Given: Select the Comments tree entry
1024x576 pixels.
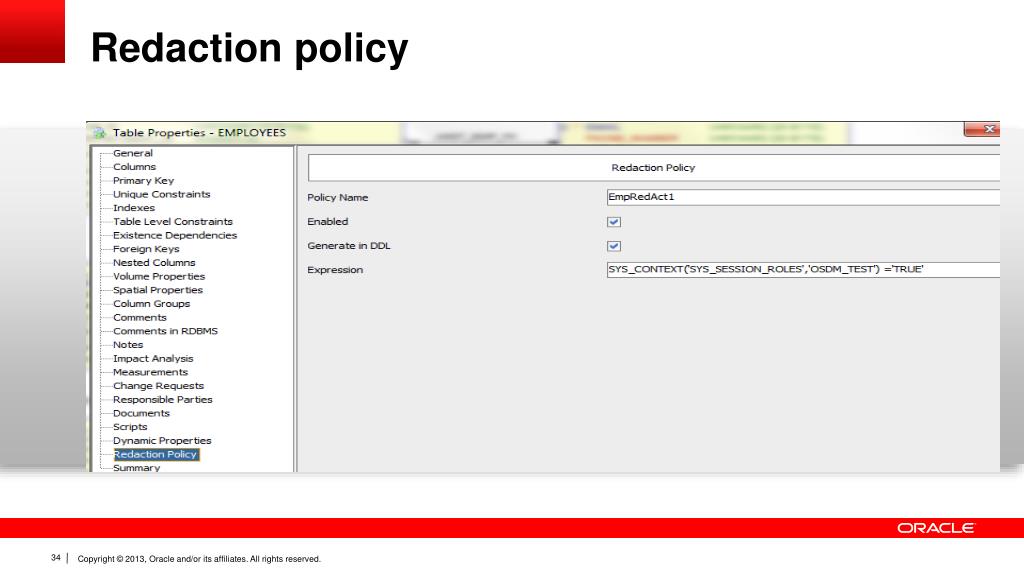Looking at the screenshot, I should click(x=140, y=317).
